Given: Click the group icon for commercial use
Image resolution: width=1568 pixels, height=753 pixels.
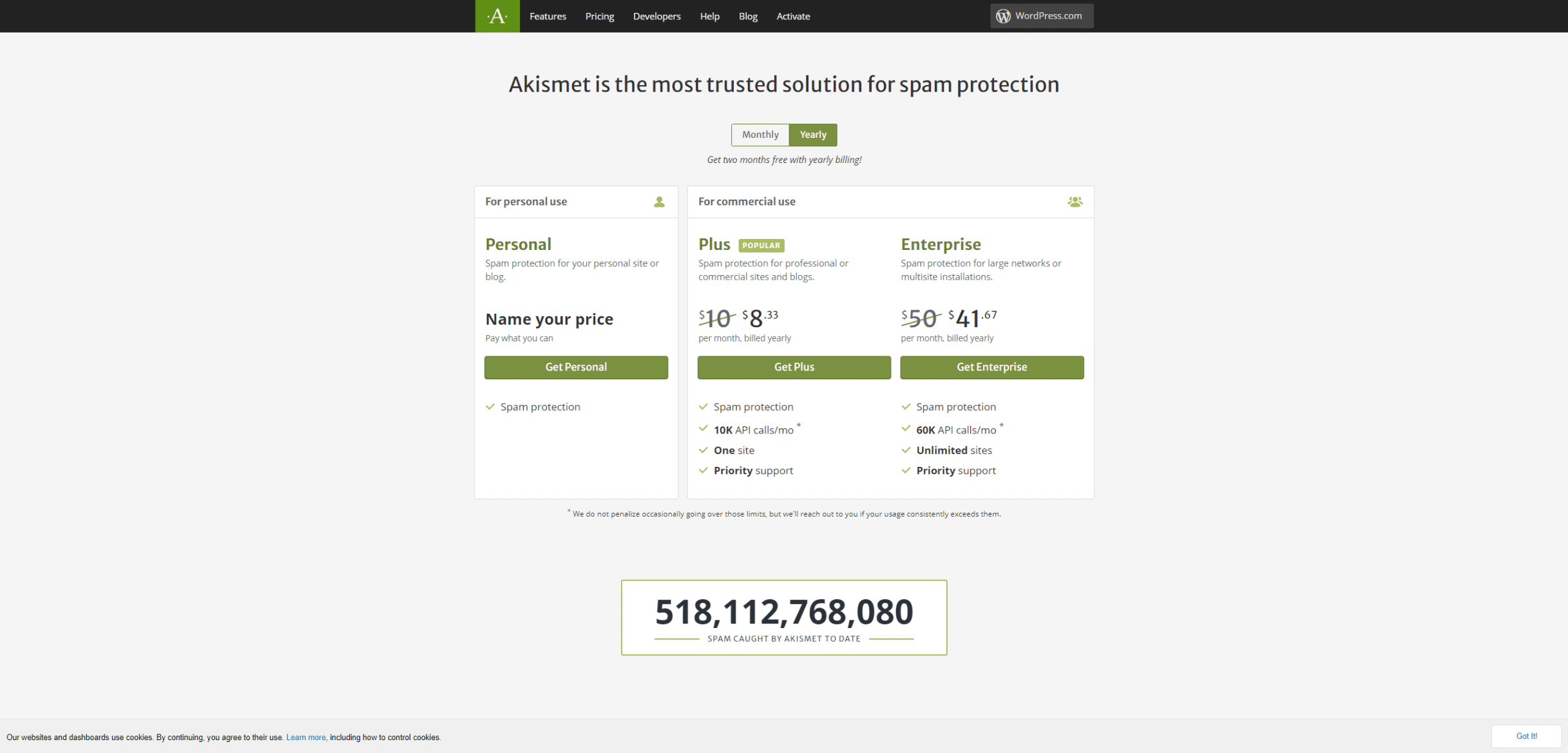Looking at the screenshot, I should point(1075,202).
